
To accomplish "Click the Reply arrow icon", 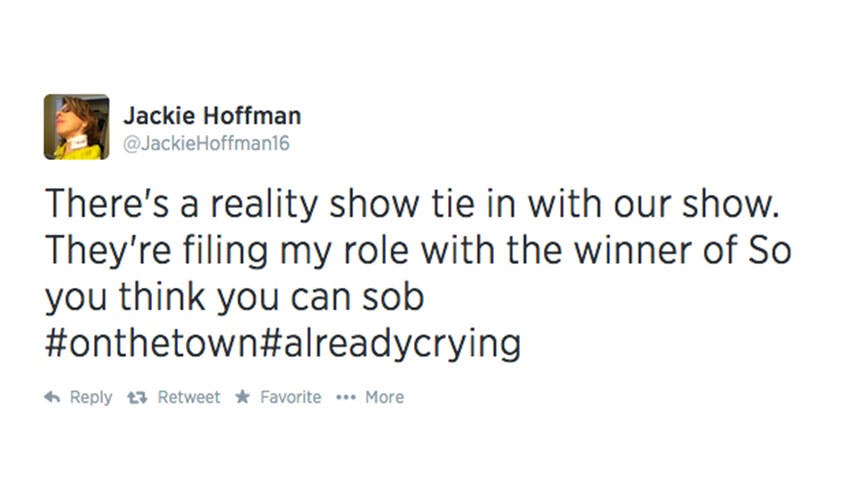I will 52,397.
